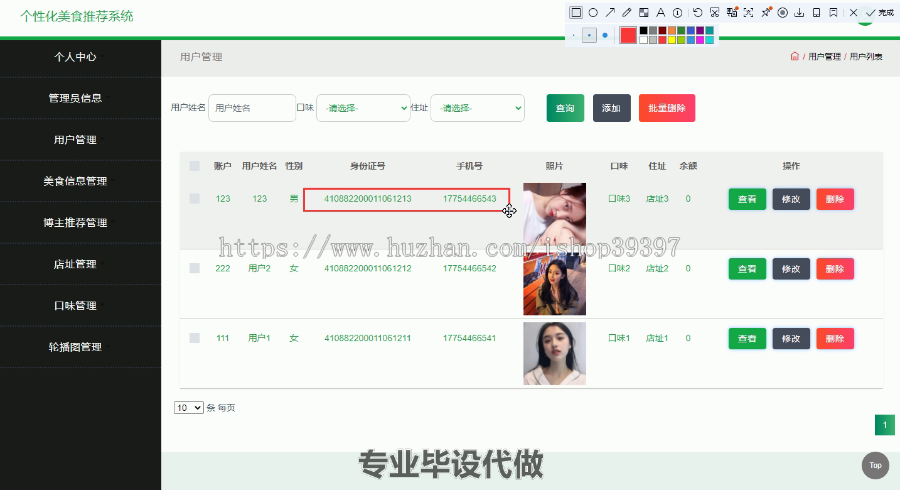
Task: Choose the largest blue brush size dot
Action: click(605, 35)
